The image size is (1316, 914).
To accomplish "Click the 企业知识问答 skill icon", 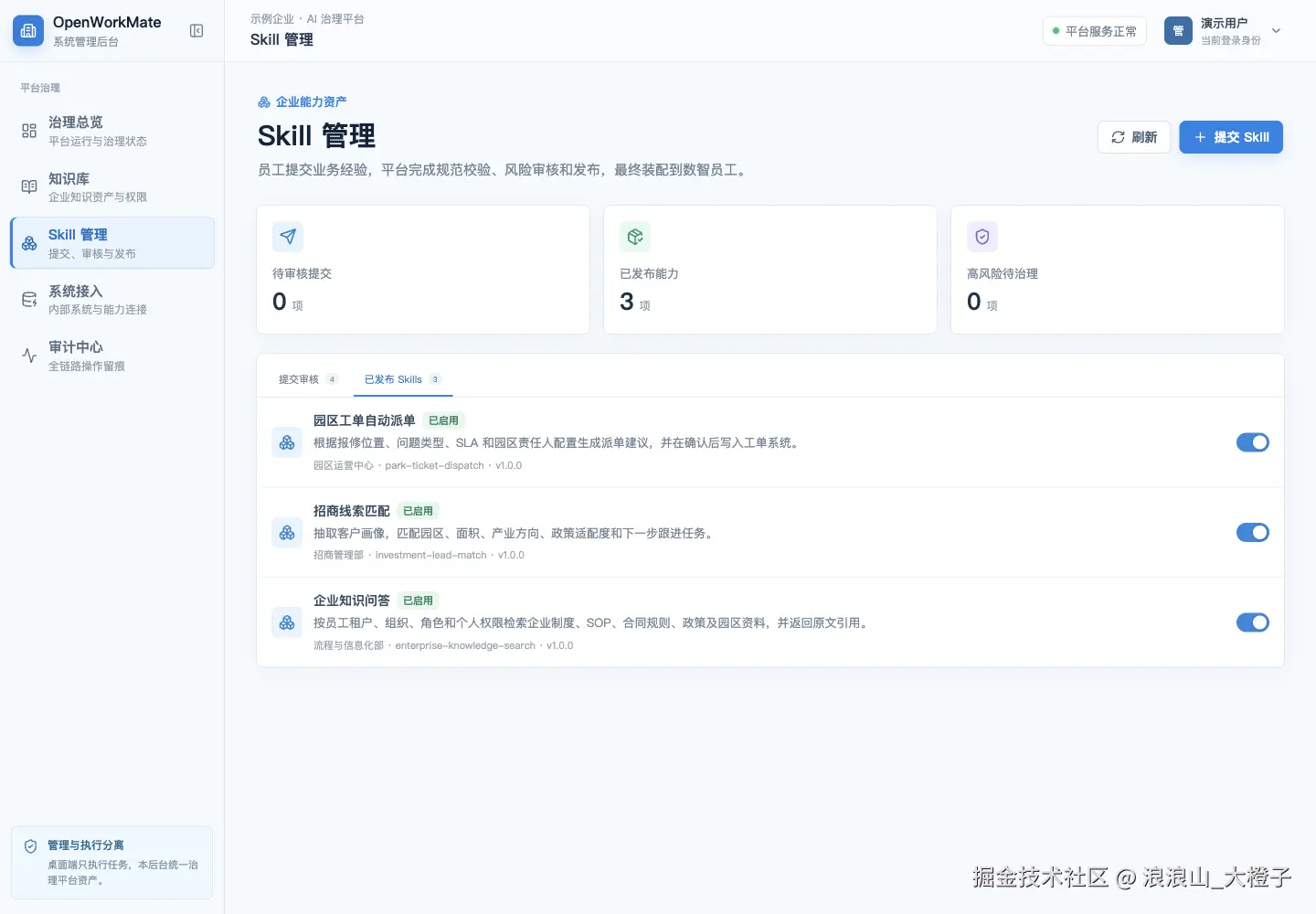I will tap(287, 622).
